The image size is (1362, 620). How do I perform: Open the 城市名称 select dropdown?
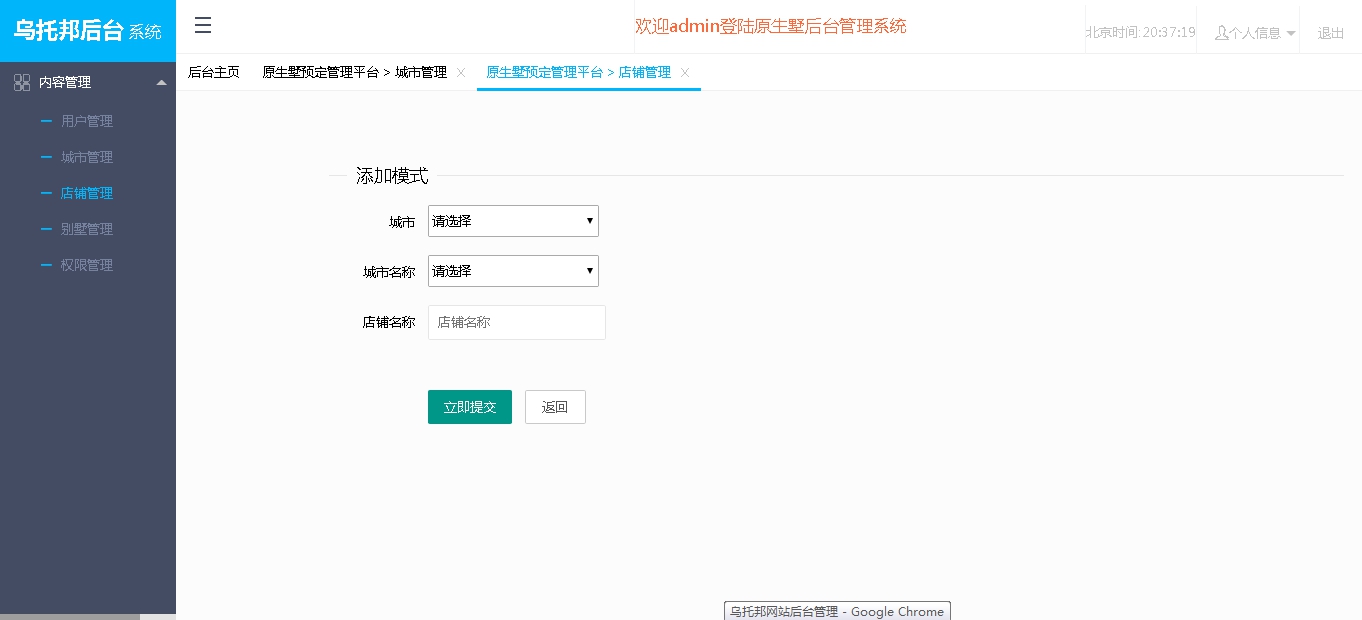[x=513, y=271]
